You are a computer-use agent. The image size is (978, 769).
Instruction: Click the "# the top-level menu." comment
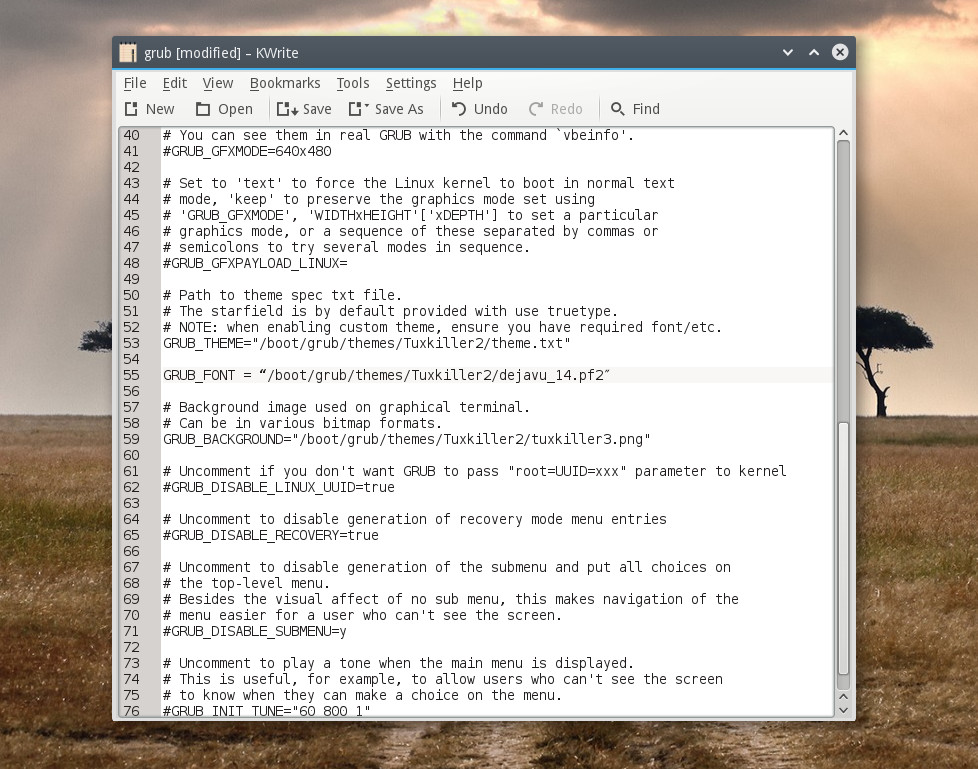click(x=246, y=583)
